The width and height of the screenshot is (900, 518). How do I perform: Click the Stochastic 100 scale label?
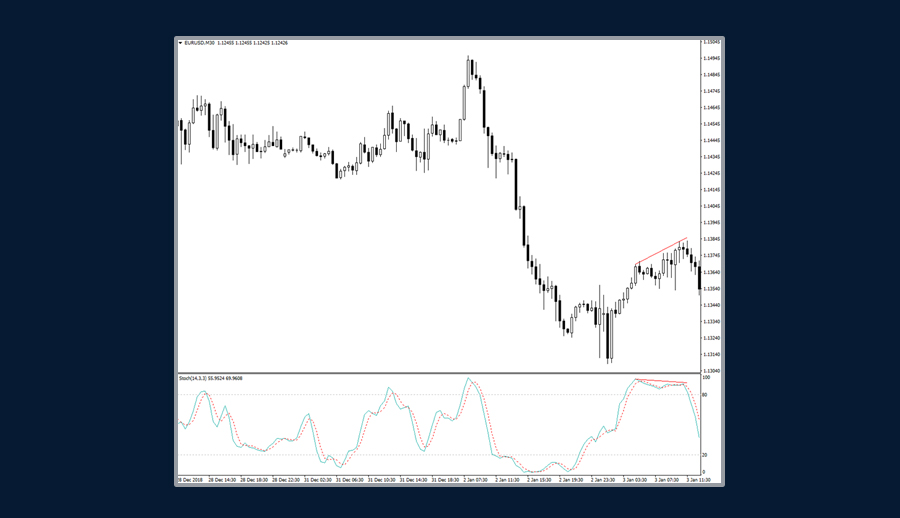click(706, 378)
